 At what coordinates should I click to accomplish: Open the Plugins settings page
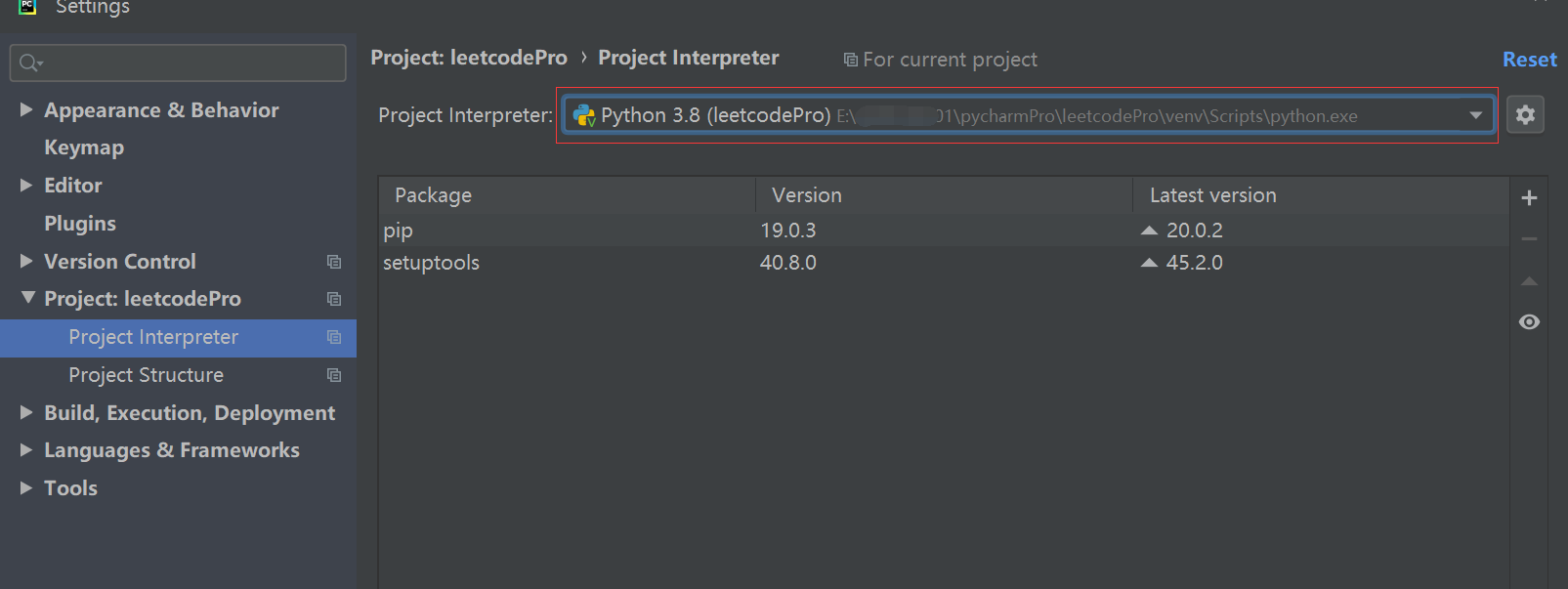(x=80, y=224)
